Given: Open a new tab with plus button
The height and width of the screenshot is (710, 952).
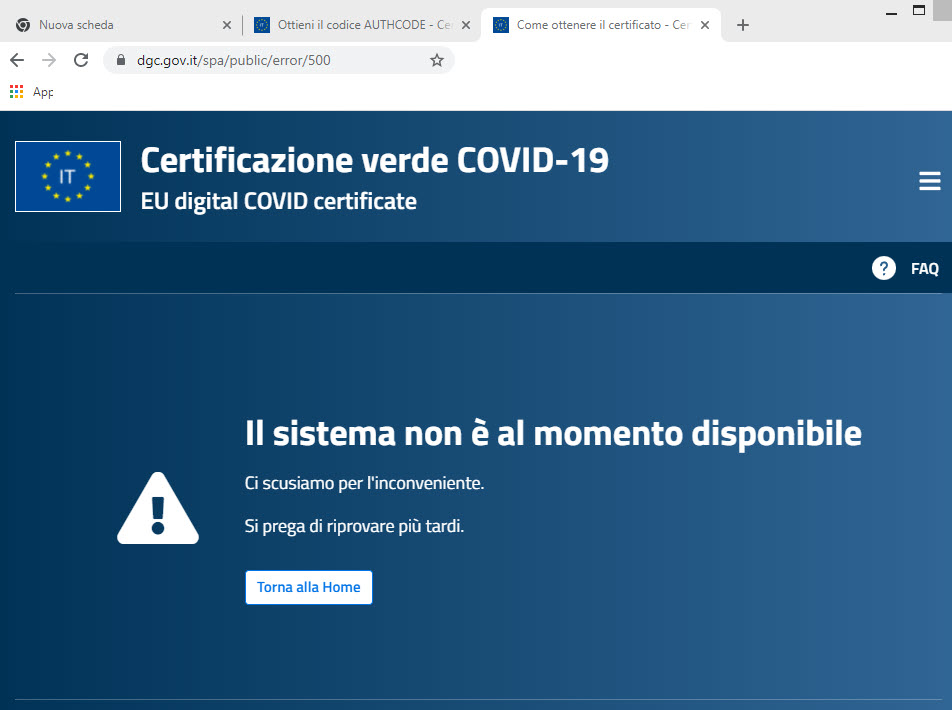Looking at the screenshot, I should [743, 25].
